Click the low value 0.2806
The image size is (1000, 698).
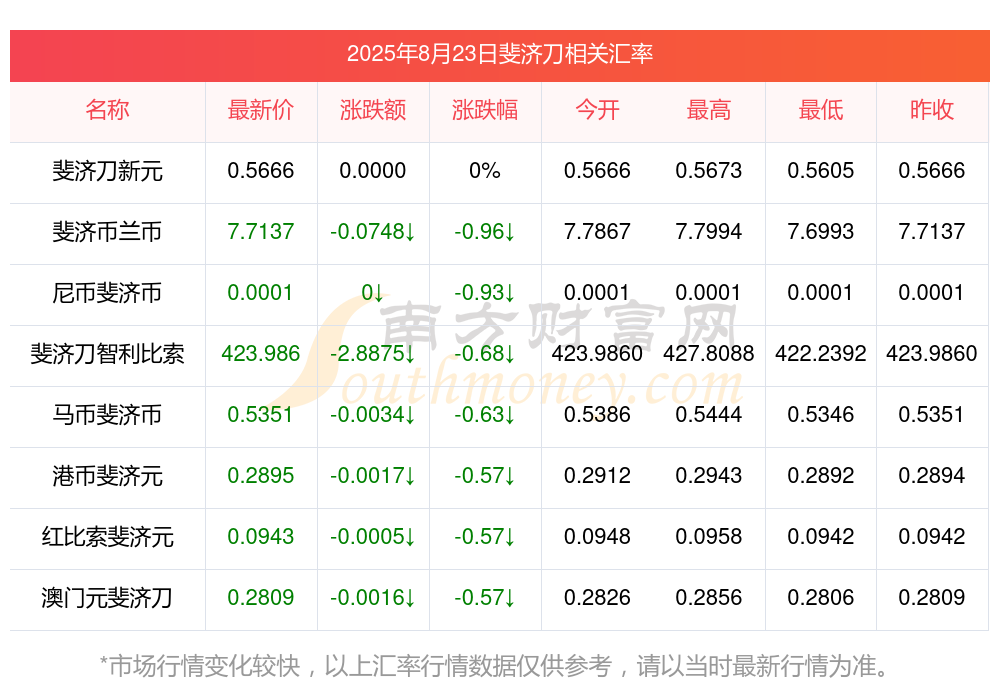coord(820,598)
